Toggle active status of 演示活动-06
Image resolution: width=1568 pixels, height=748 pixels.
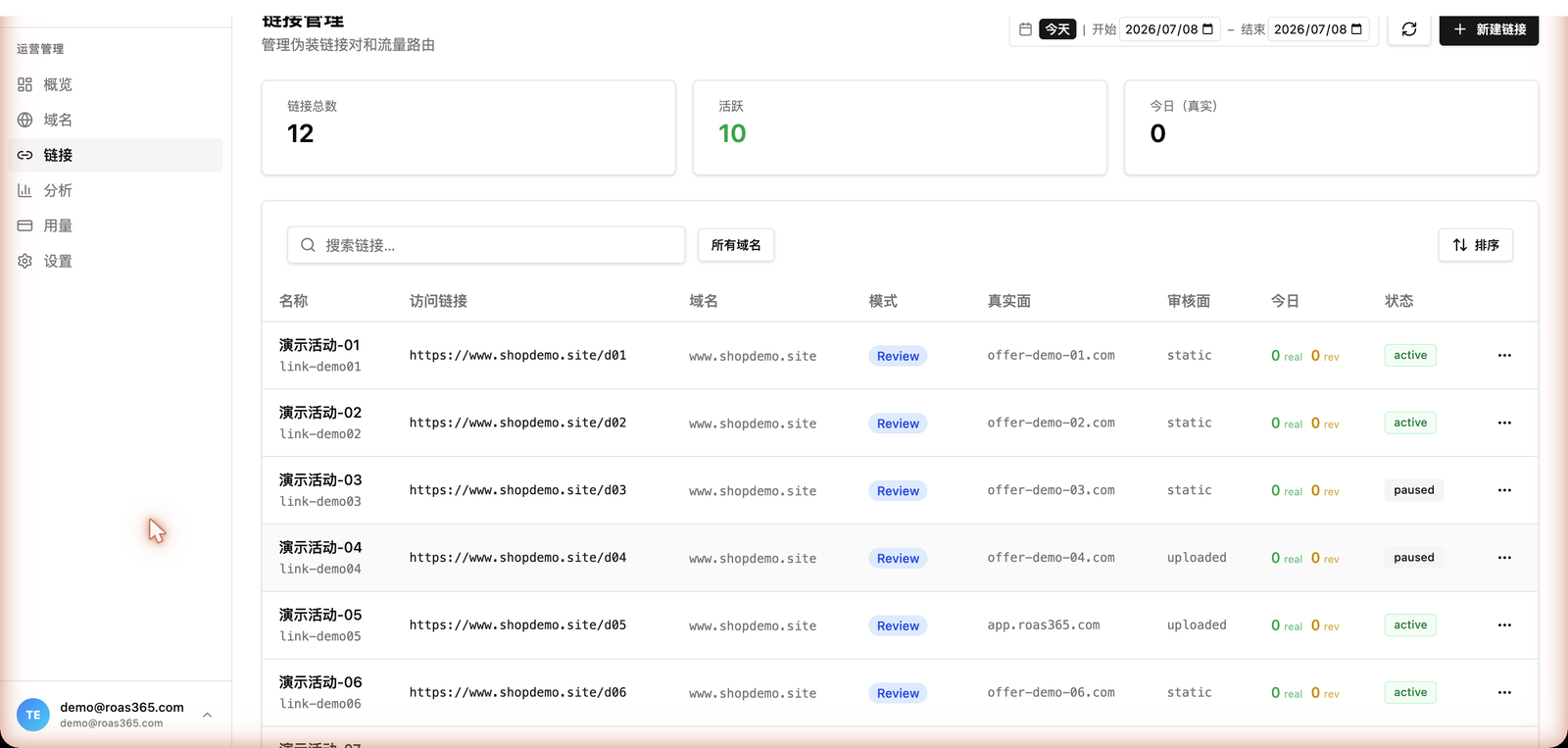[x=1410, y=692]
